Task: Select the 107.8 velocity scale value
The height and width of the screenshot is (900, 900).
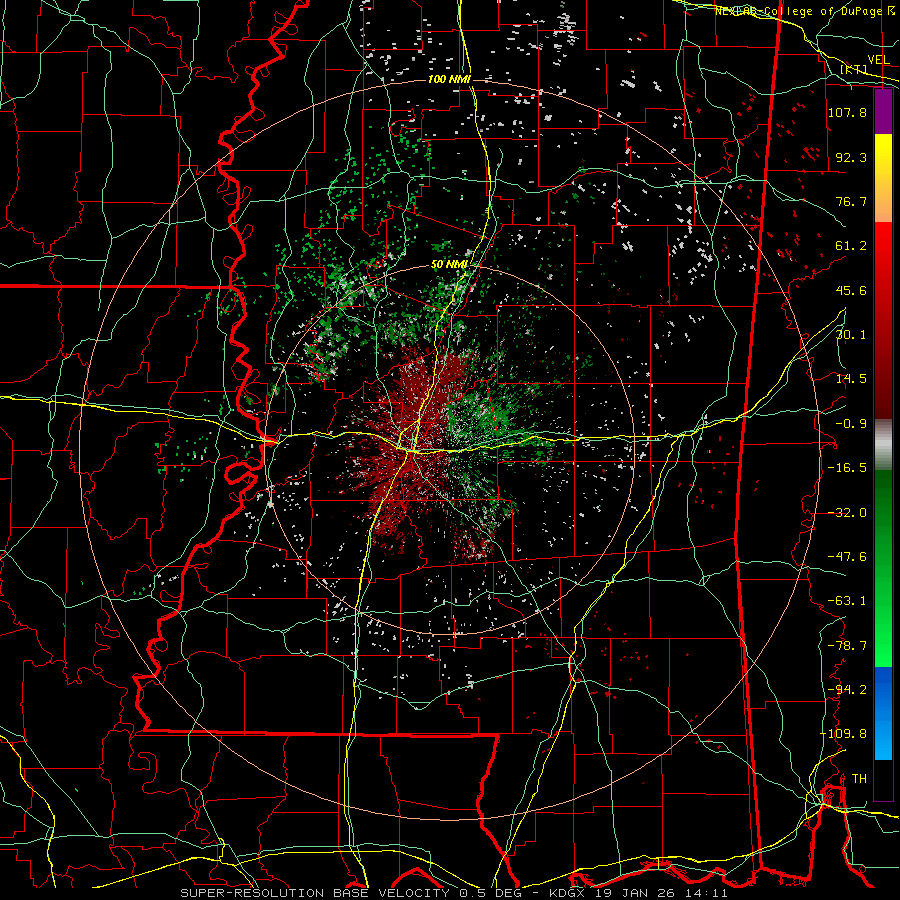Action: tap(847, 112)
